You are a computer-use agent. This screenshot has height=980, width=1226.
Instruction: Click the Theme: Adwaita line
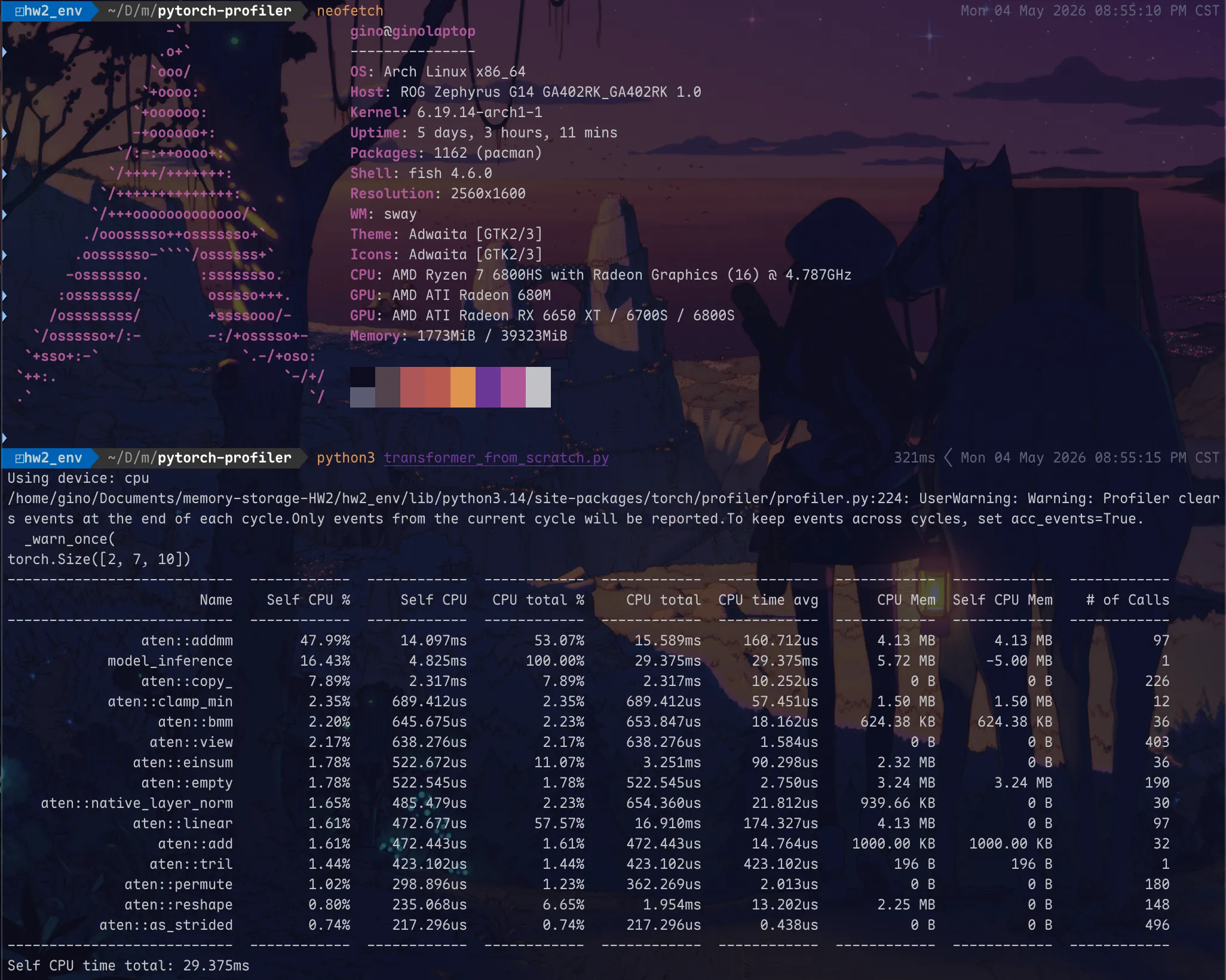(446, 234)
